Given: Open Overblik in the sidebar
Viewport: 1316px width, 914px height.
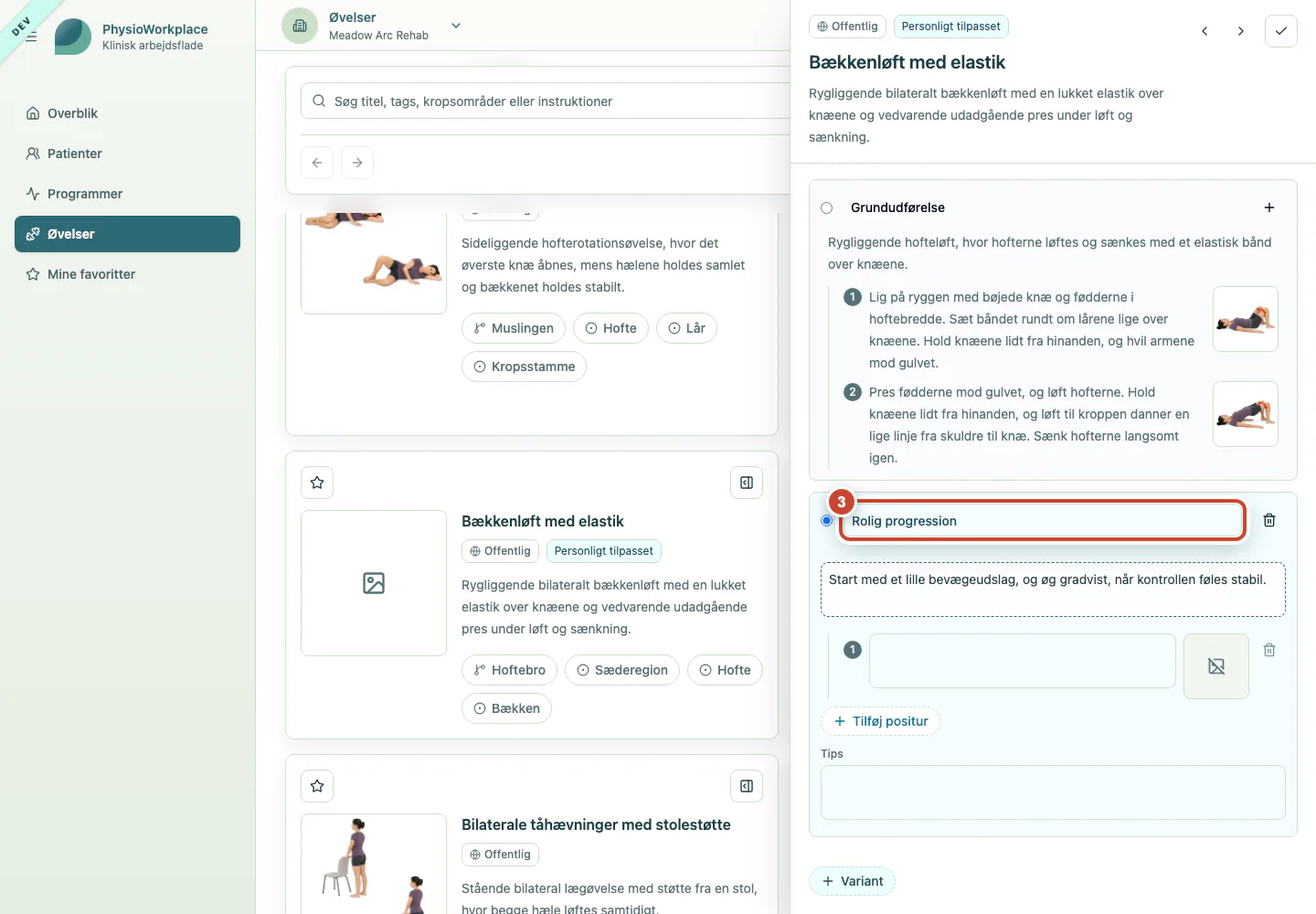Looking at the screenshot, I should tap(127, 113).
